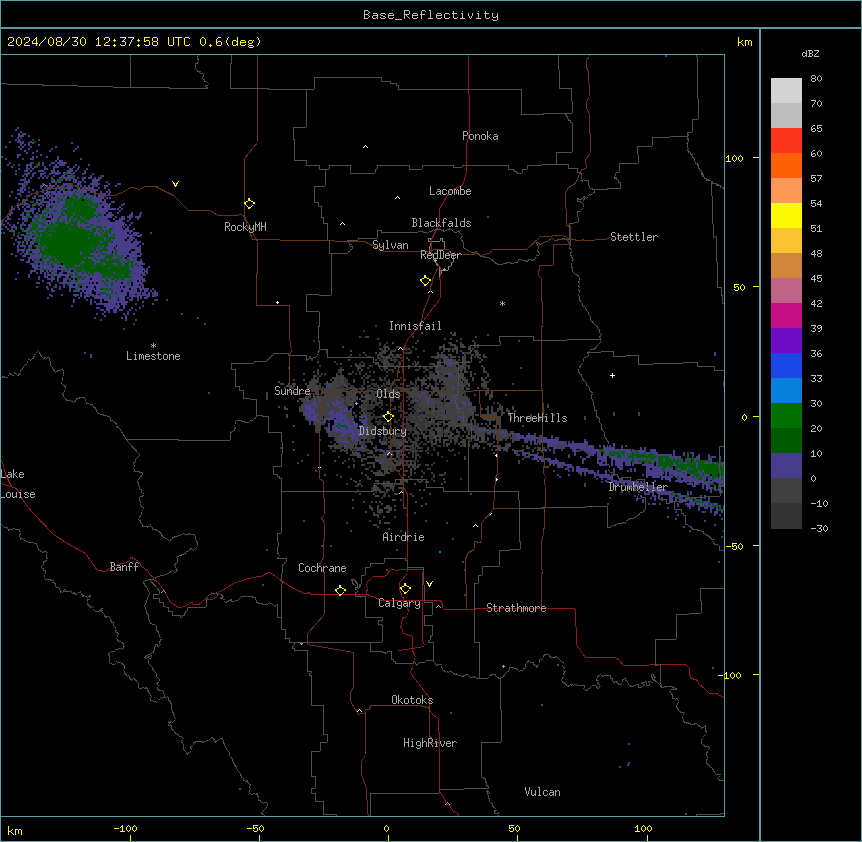Pick the mauve 42–45 dBZ legend swatch

click(x=786, y=291)
